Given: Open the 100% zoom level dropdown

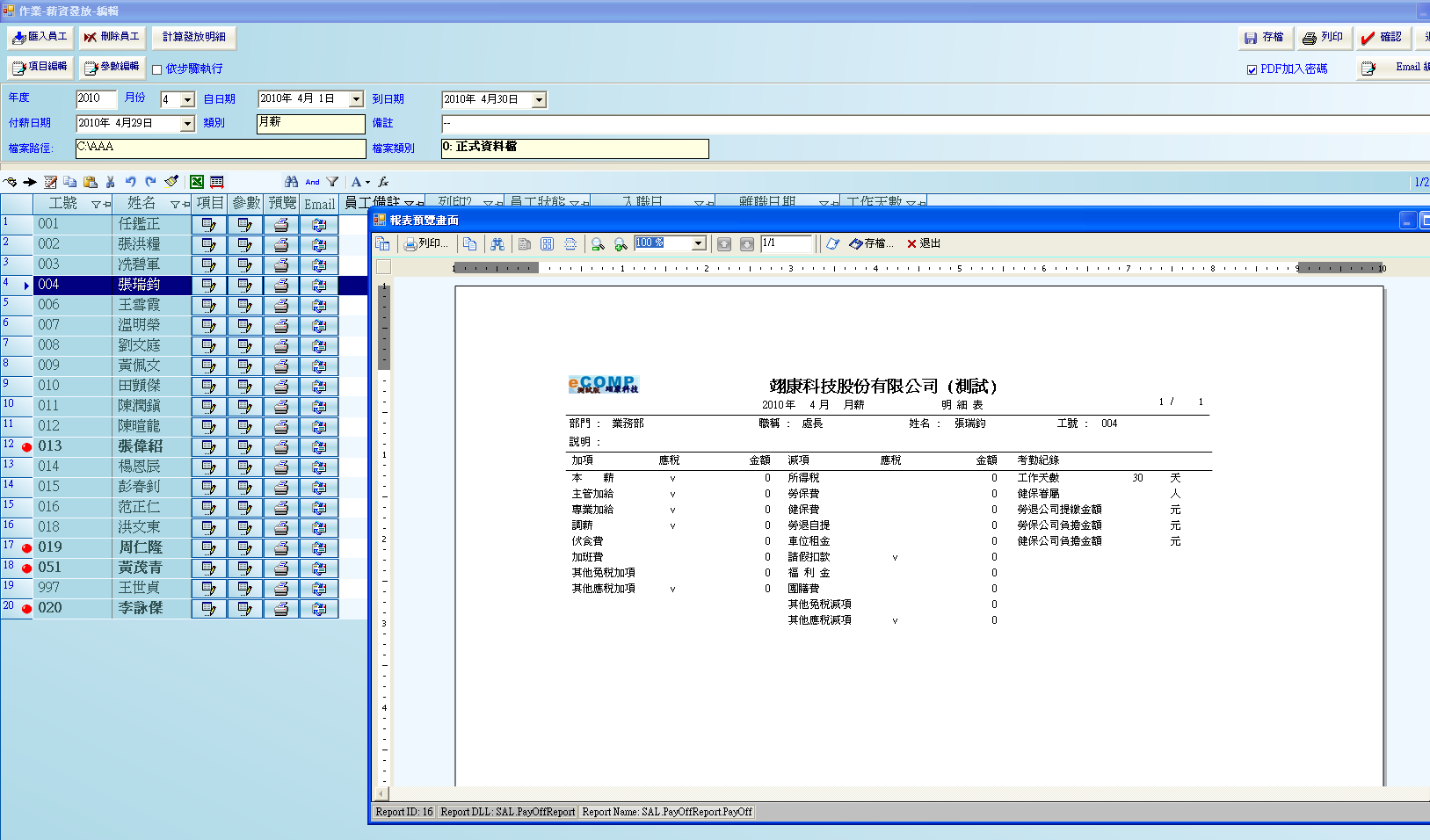Looking at the screenshot, I should click(699, 243).
